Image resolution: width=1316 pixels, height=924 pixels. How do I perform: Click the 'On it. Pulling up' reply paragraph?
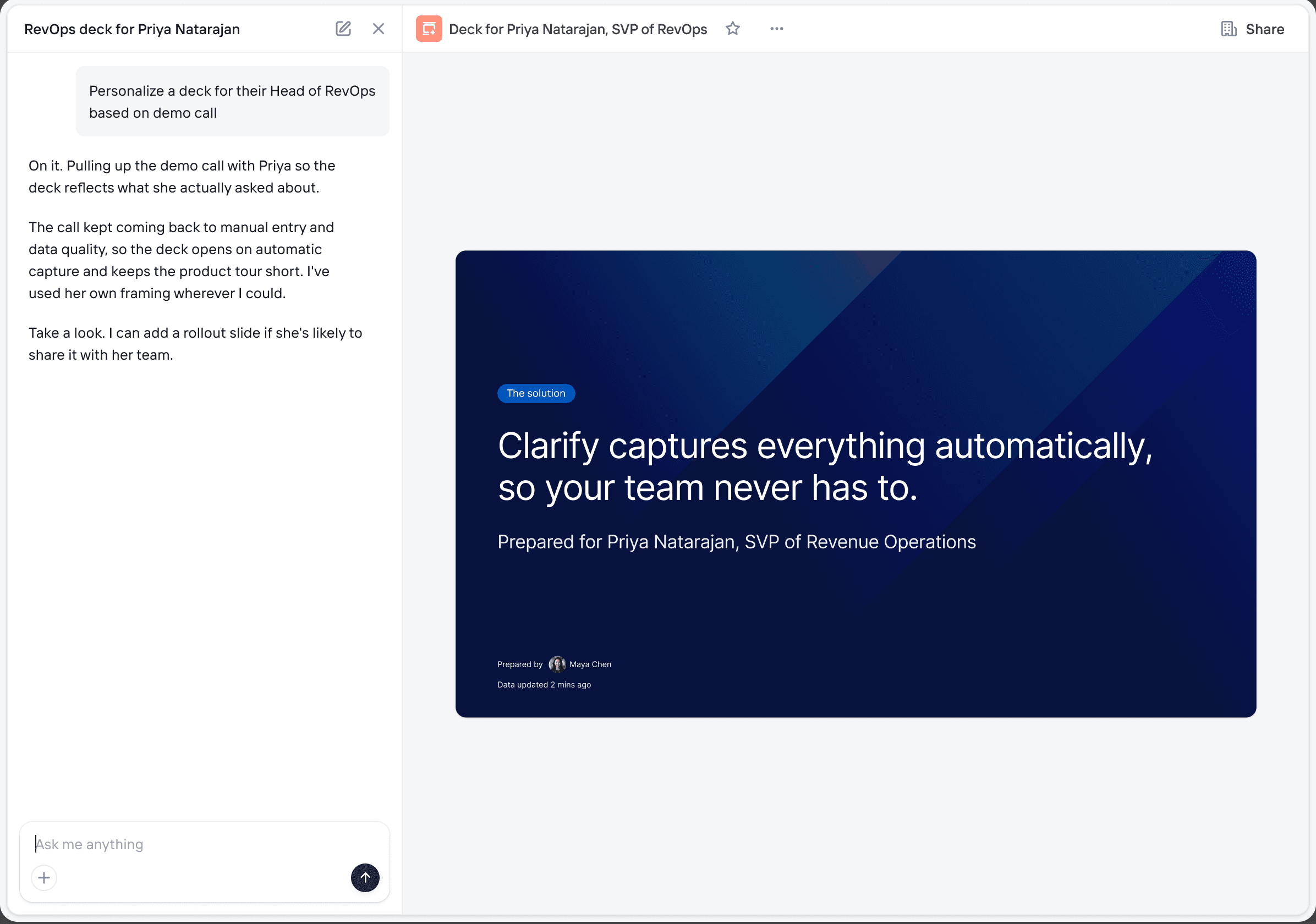tap(182, 177)
